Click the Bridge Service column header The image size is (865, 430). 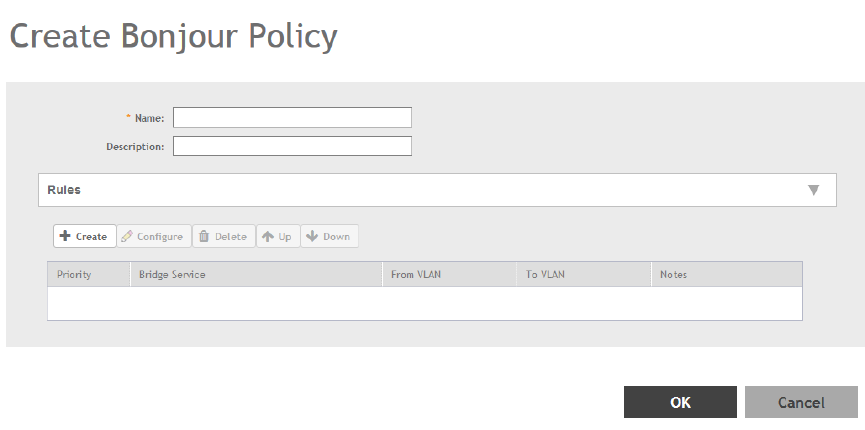[x=257, y=274]
